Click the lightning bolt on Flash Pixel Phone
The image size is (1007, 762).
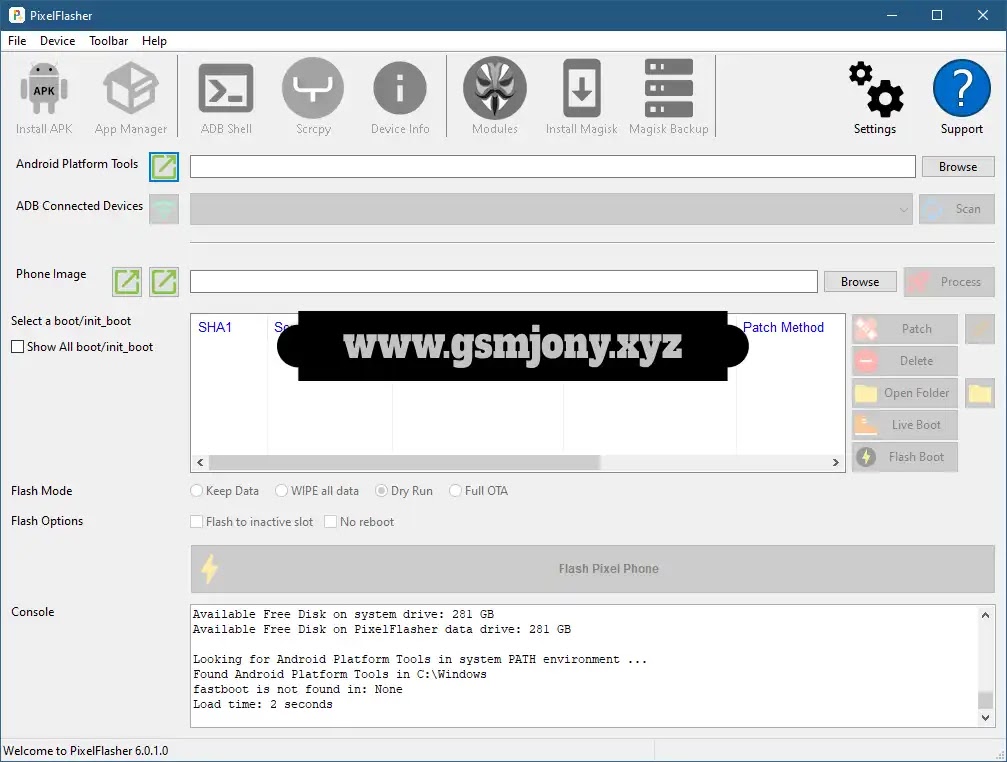(x=210, y=569)
